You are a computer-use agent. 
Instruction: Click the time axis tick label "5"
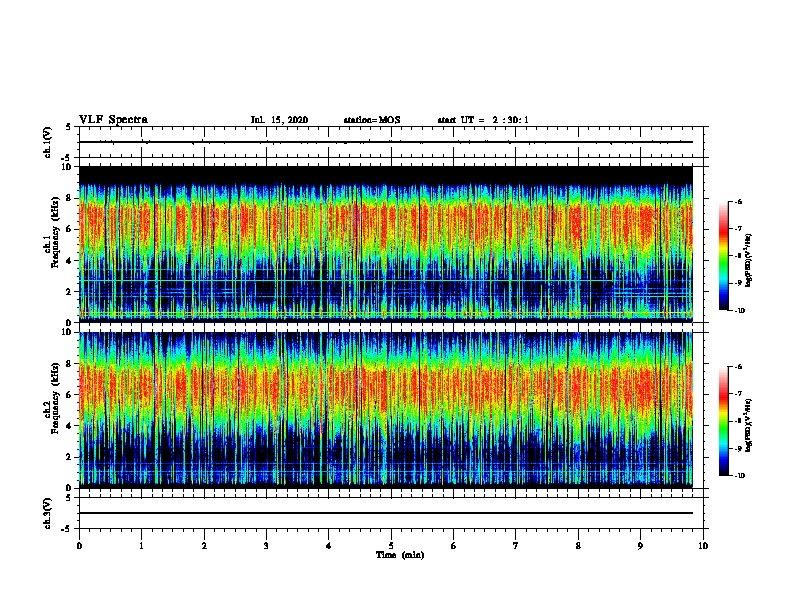coord(391,546)
